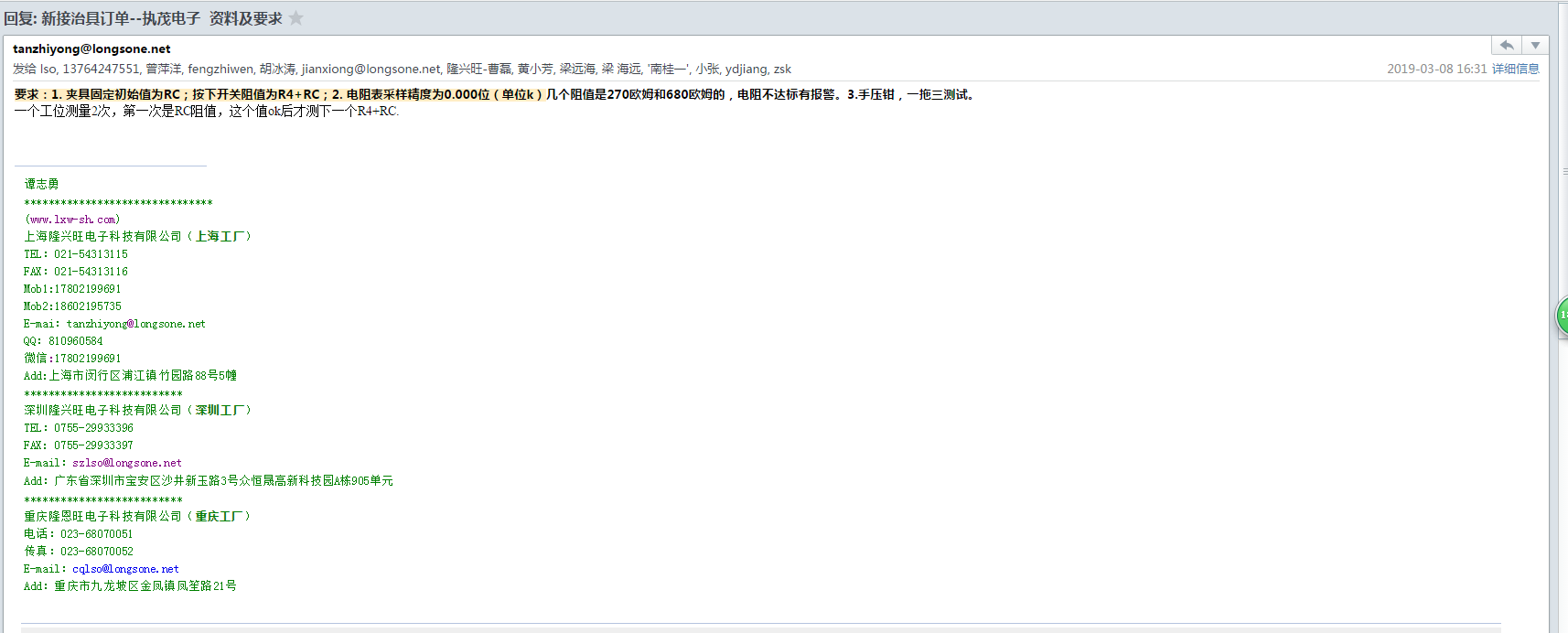Screen dimensions: 1568x633
Task: Click the vertical scrollbar grip
Action: pos(1563,171)
